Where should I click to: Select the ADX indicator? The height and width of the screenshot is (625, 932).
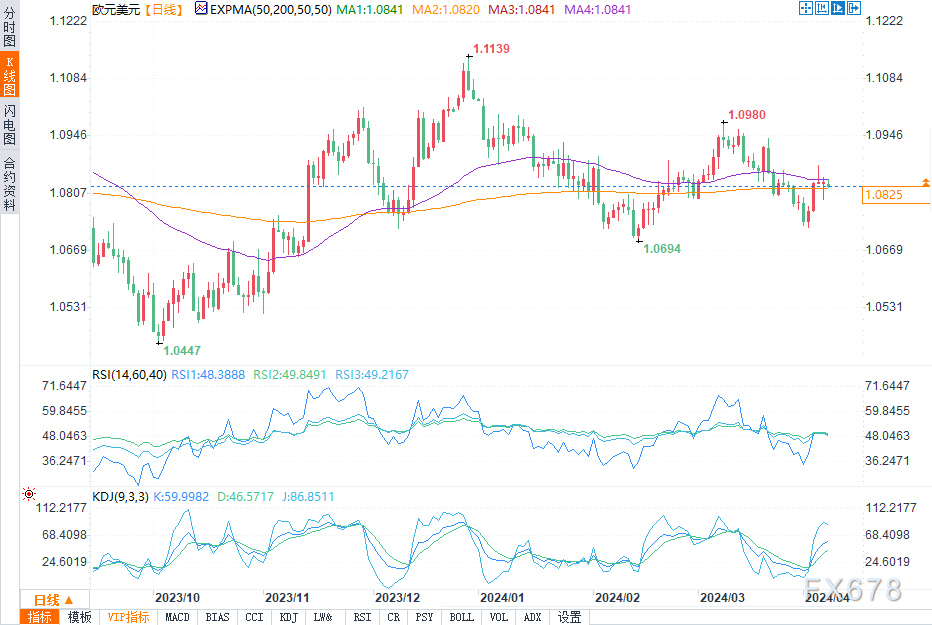tap(533, 617)
